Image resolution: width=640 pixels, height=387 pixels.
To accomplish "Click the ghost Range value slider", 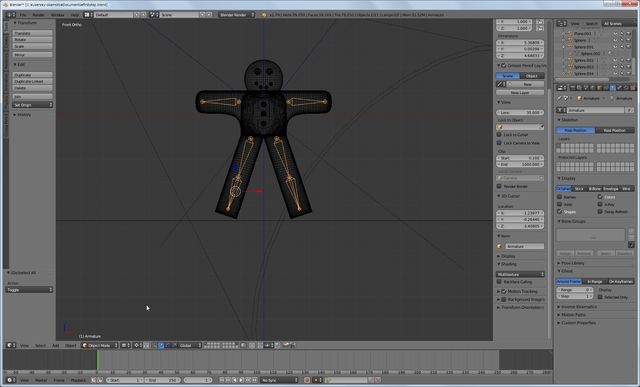I will click(575, 290).
